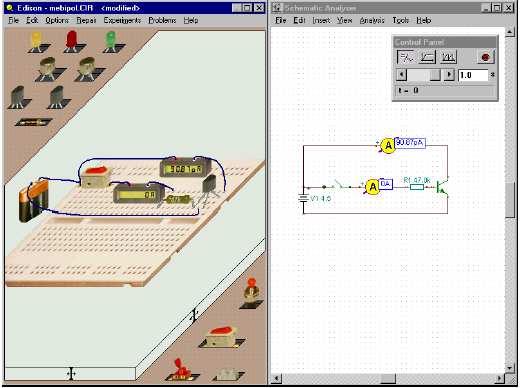Click the red record button in the Control Panel
Image resolution: width=520 pixels, height=388 pixels.
tap(486, 57)
